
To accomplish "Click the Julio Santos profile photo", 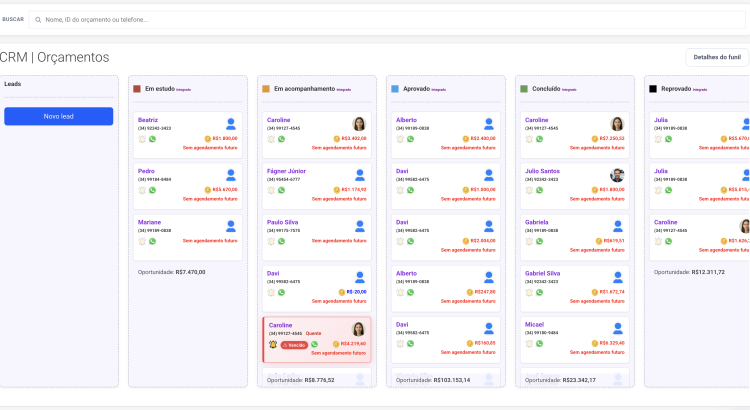I will [x=617, y=175].
